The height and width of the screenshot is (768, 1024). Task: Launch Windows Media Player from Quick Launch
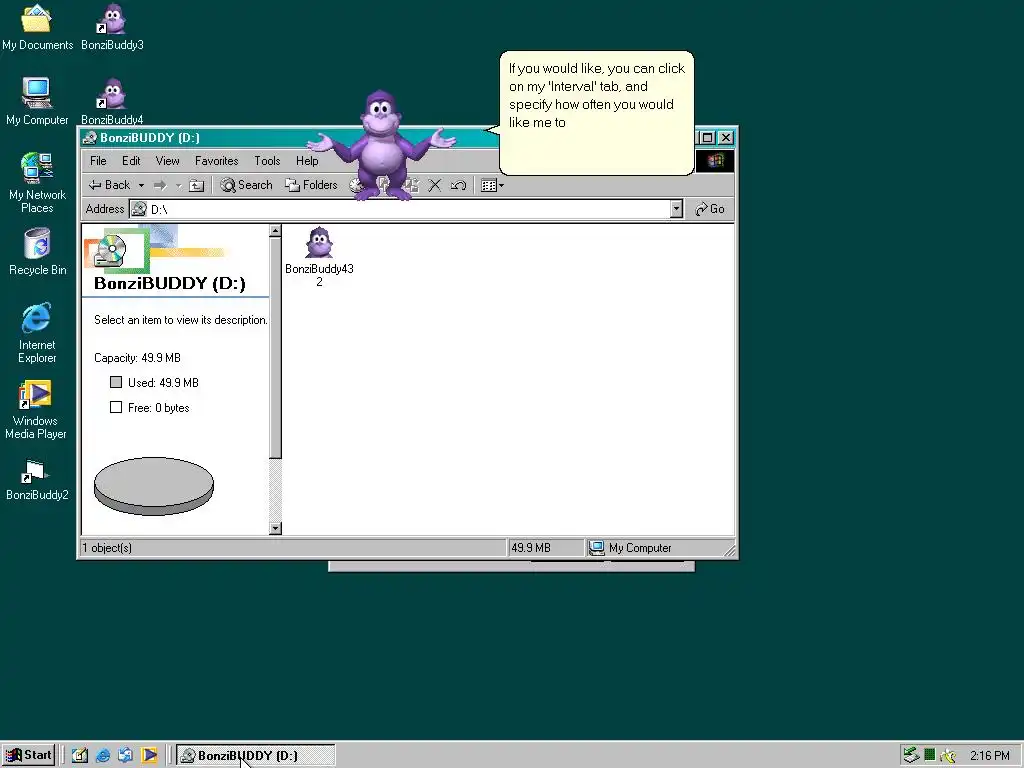click(x=149, y=756)
